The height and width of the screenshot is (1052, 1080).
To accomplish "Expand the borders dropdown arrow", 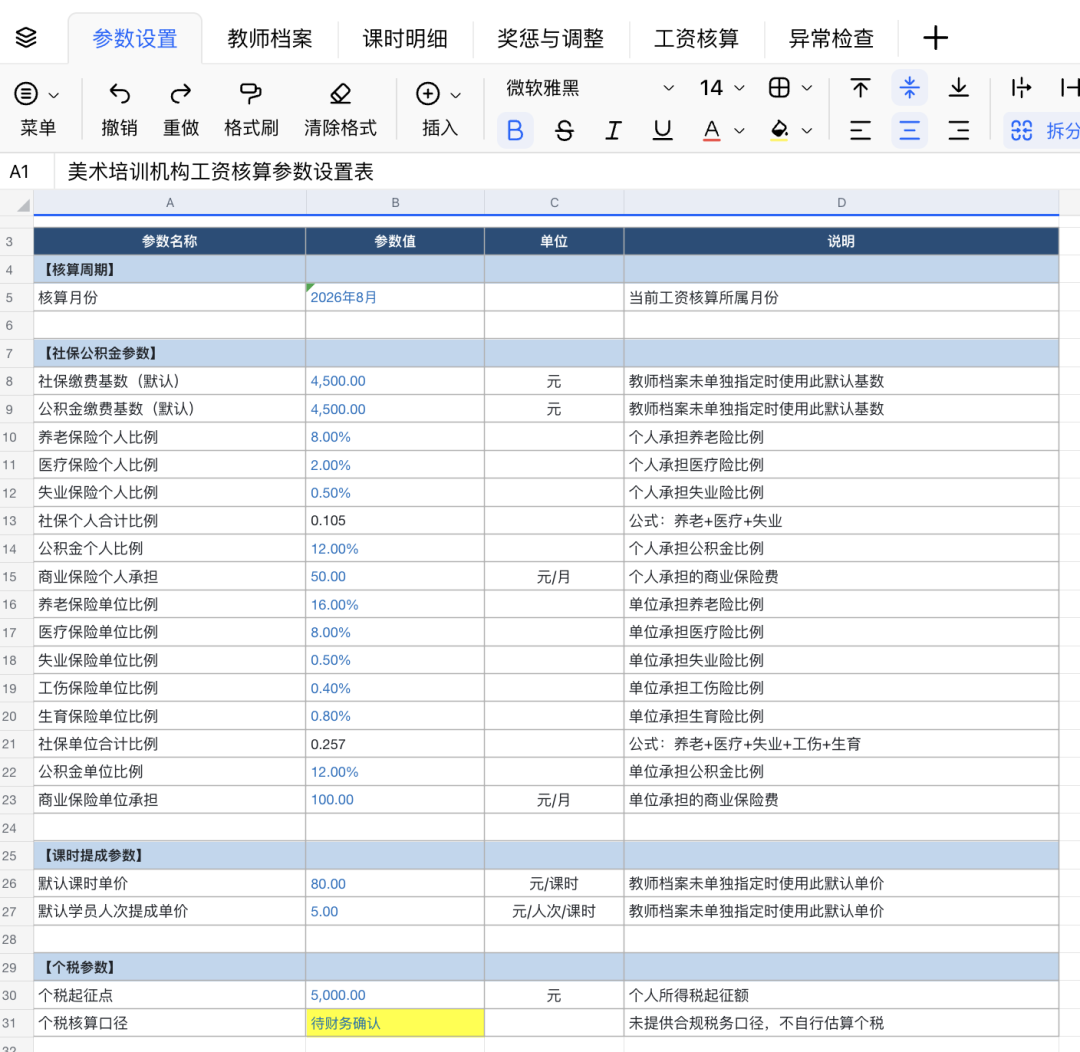I will [x=807, y=88].
